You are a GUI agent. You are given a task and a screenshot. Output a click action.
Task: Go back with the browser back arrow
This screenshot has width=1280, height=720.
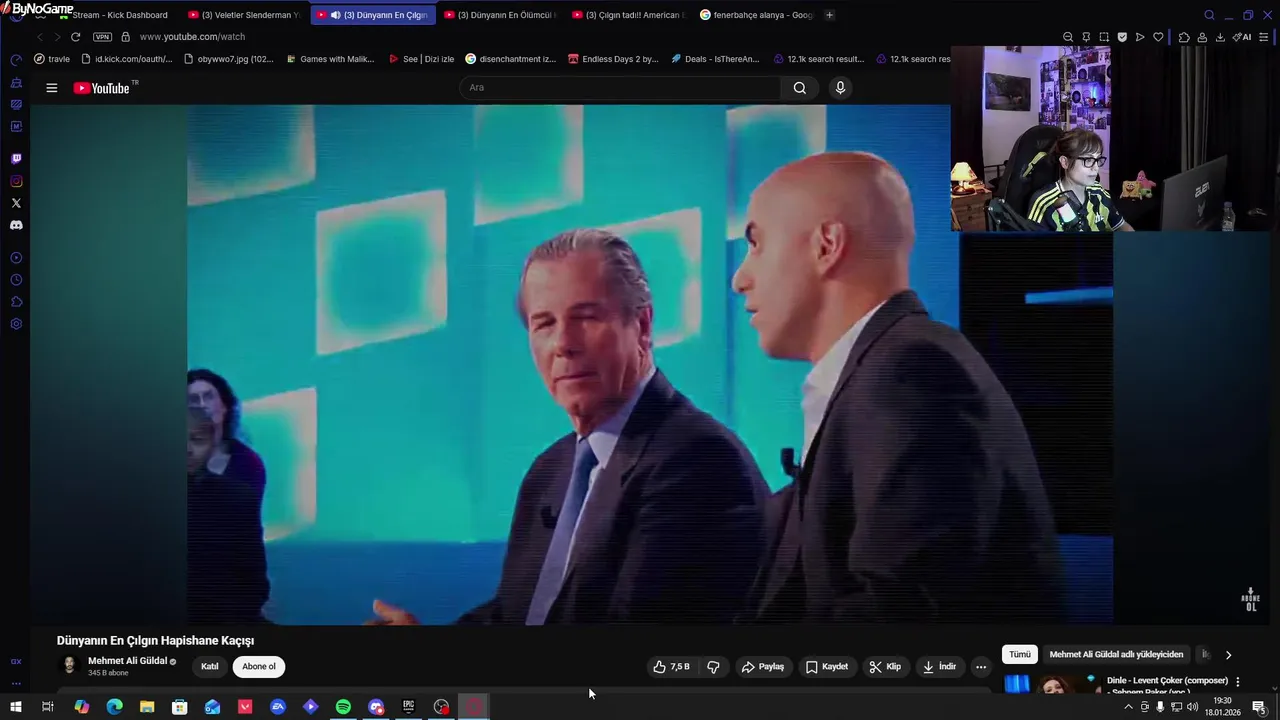click(x=40, y=37)
